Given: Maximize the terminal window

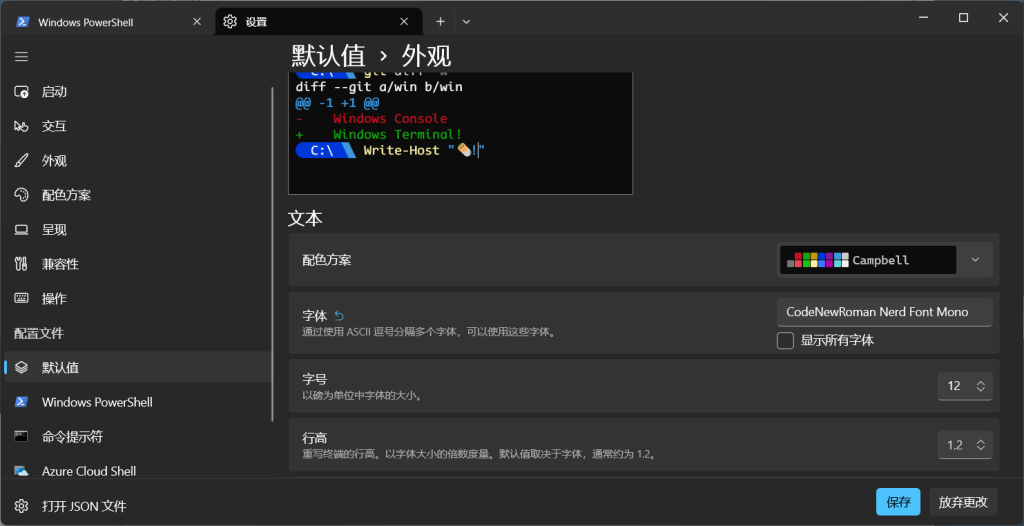Looking at the screenshot, I should tap(963, 18).
